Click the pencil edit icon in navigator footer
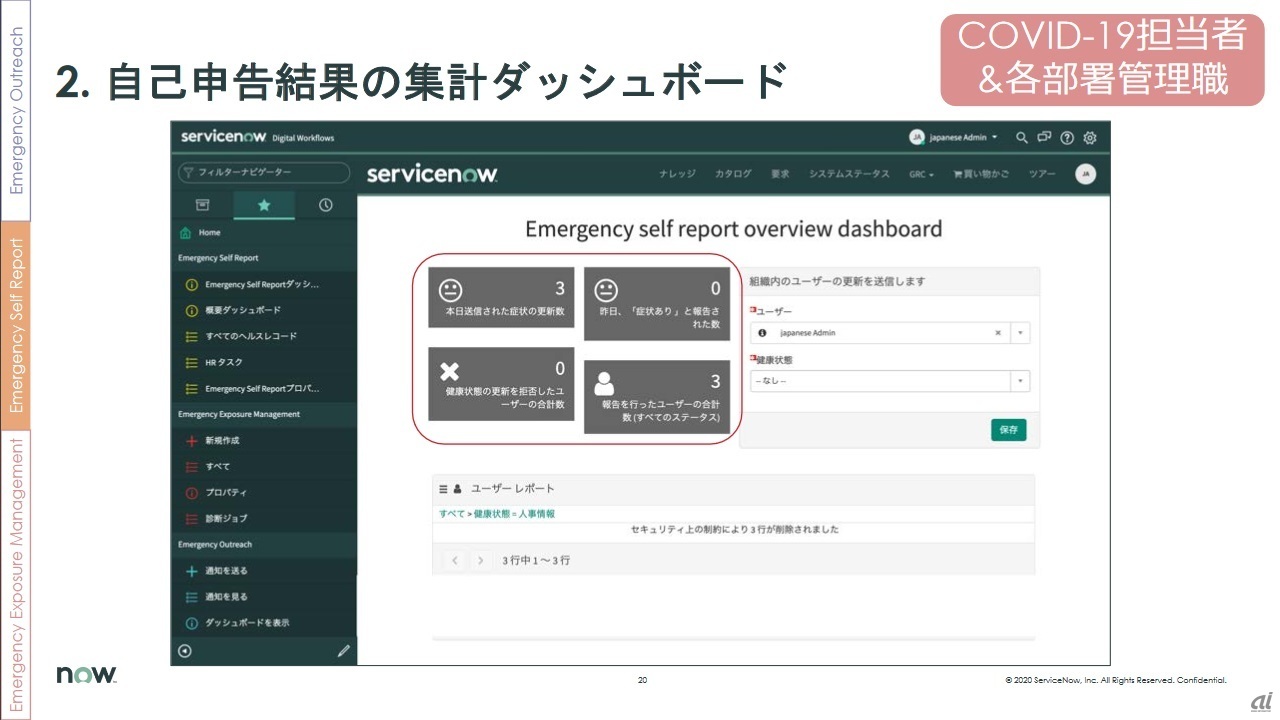Viewport: 1280px width, 720px height. pos(343,650)
